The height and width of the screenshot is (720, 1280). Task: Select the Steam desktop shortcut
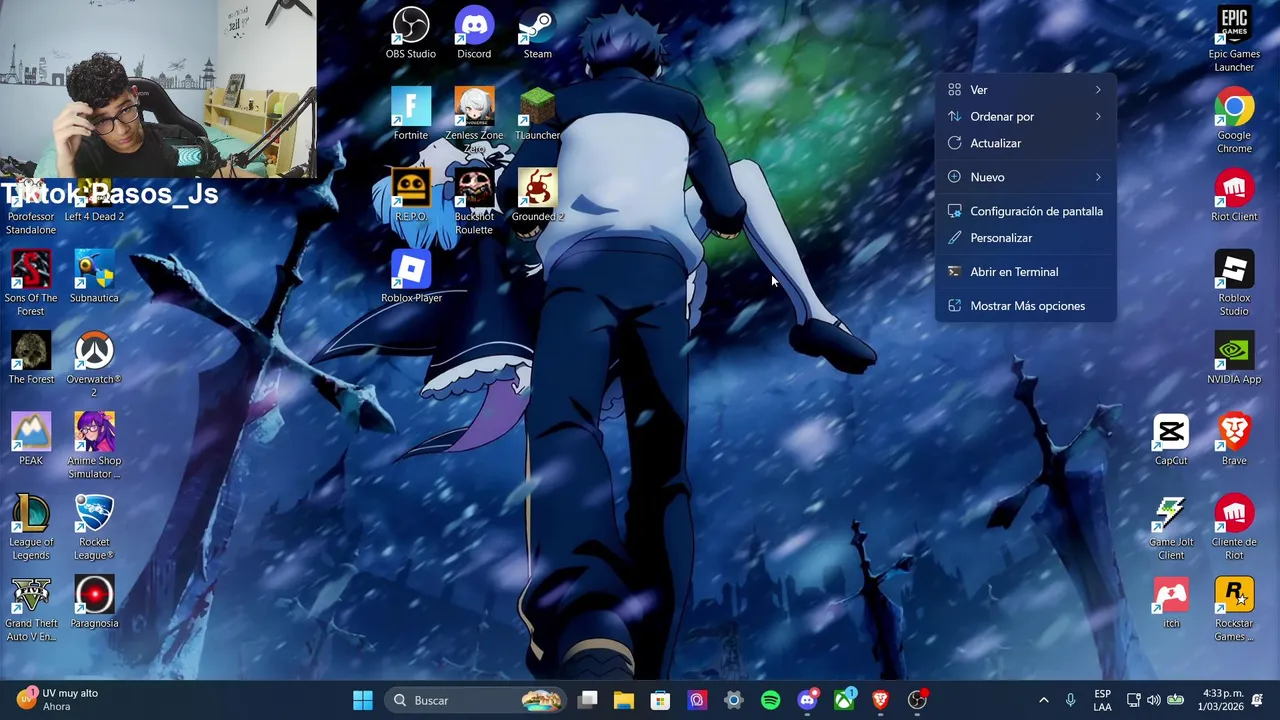coord(538,33)
